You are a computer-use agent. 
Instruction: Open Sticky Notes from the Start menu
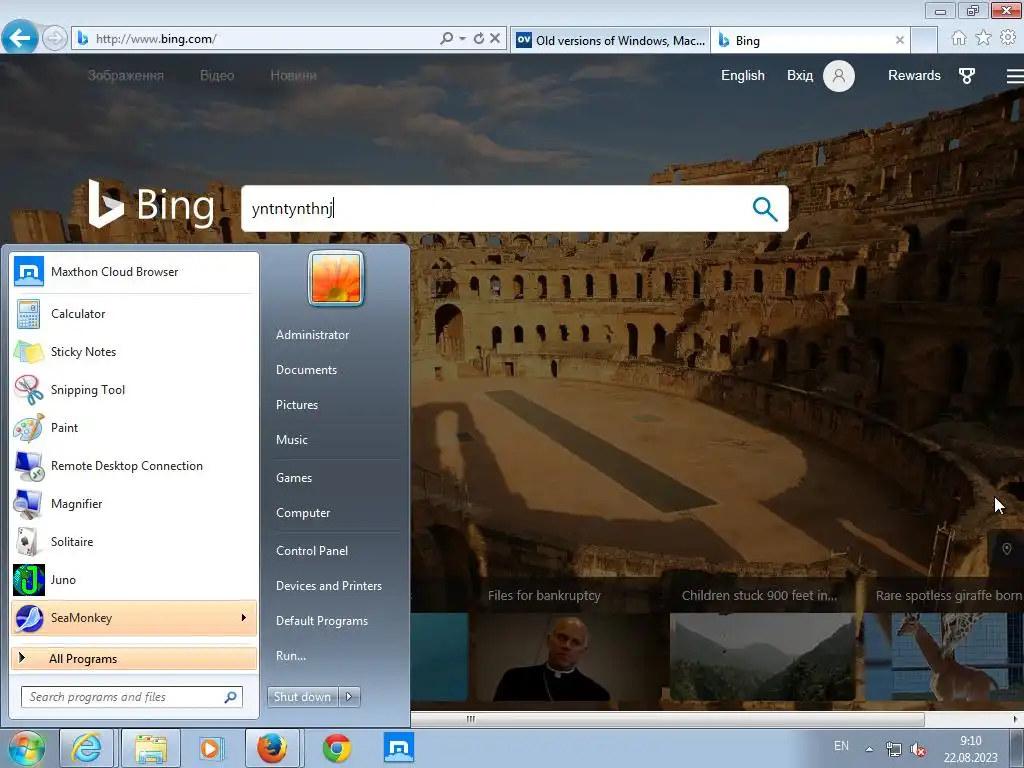(134, 352)
